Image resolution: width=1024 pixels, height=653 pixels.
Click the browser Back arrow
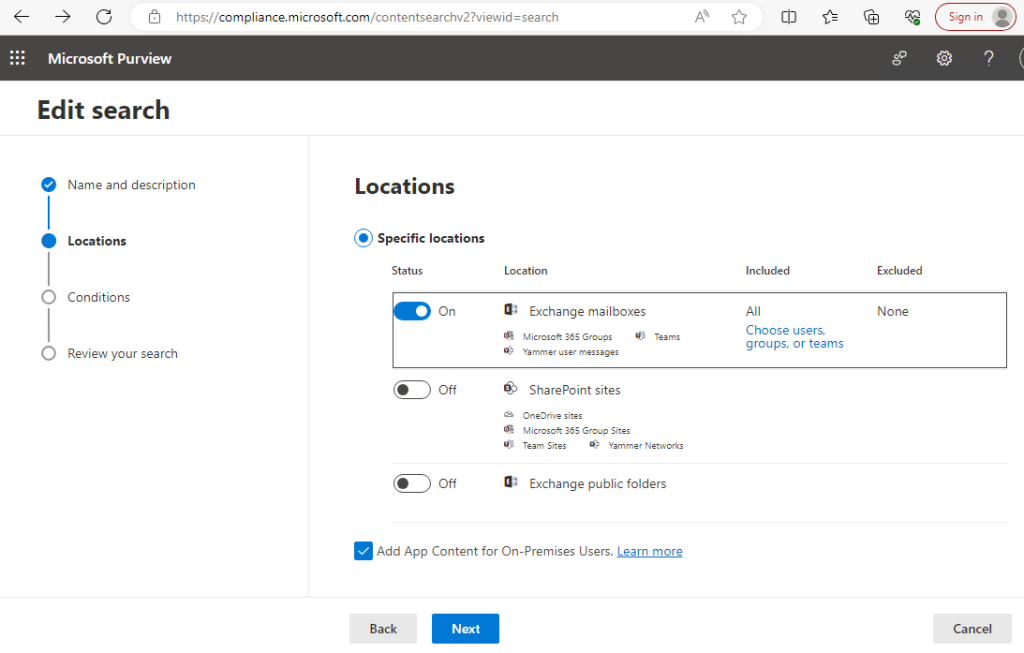click(22, 17)
